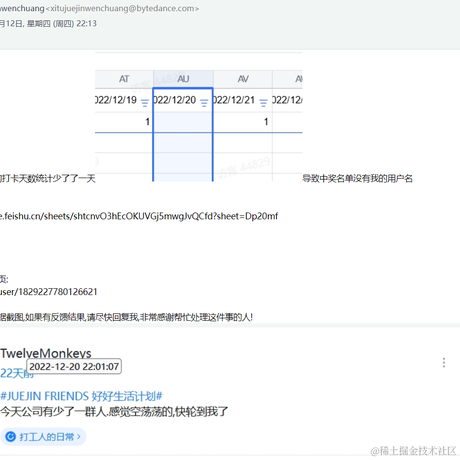Image resolution: width=460 pixels, height=460 pixels.
Task: Click the 2022-12-20 22:01:07 timestamp tooltip
Action: (x=74, y=367)
